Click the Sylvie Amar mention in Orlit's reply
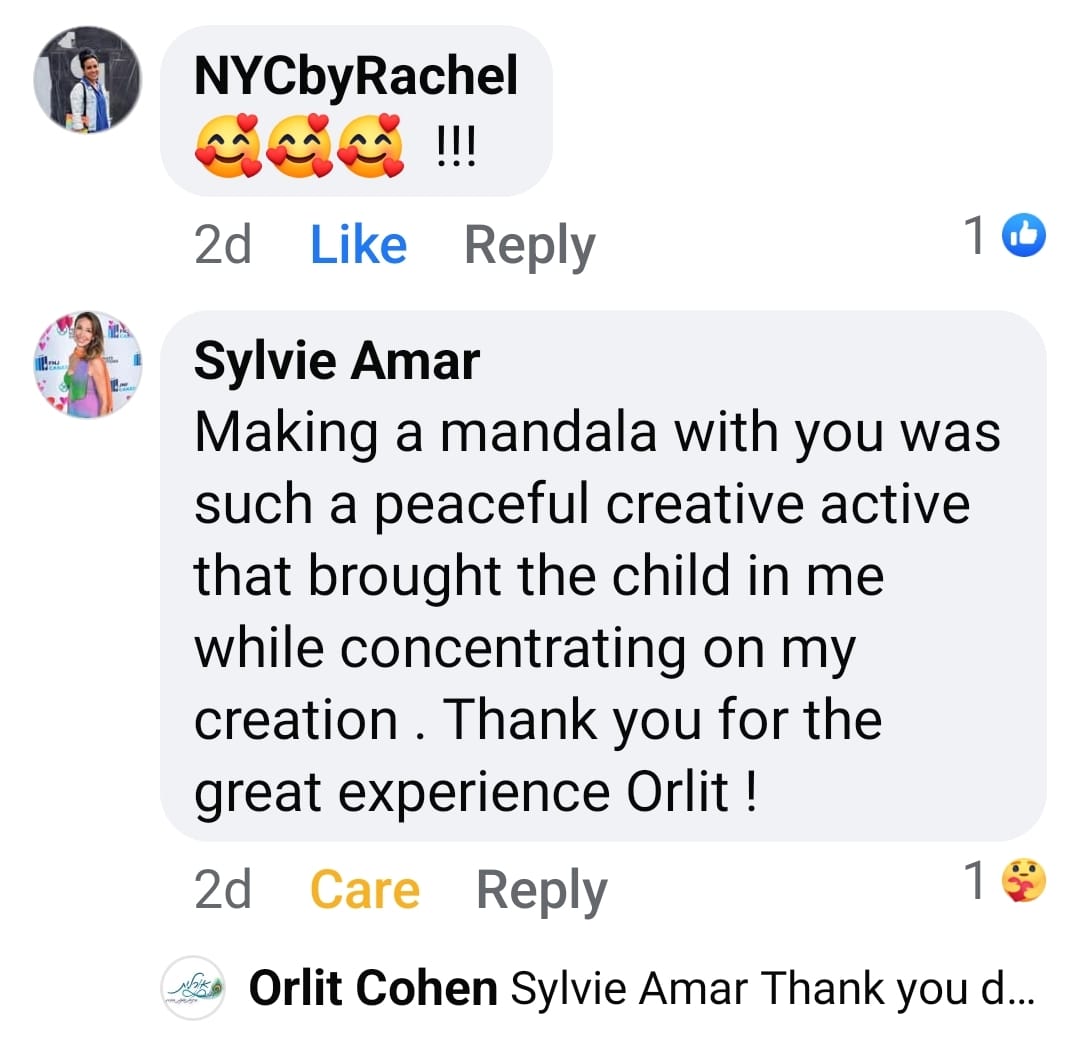 pos(629,988)
